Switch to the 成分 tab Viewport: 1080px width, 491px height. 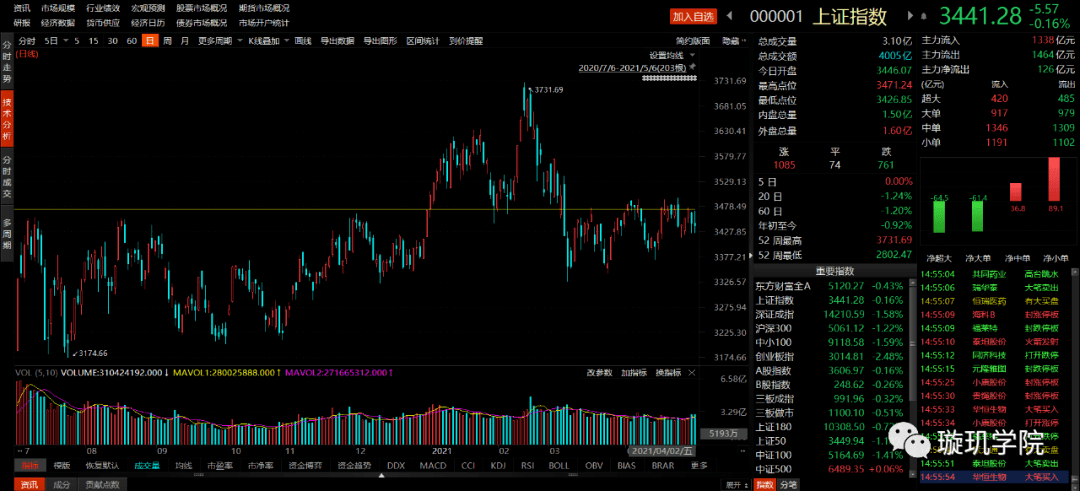pos(62,485)
